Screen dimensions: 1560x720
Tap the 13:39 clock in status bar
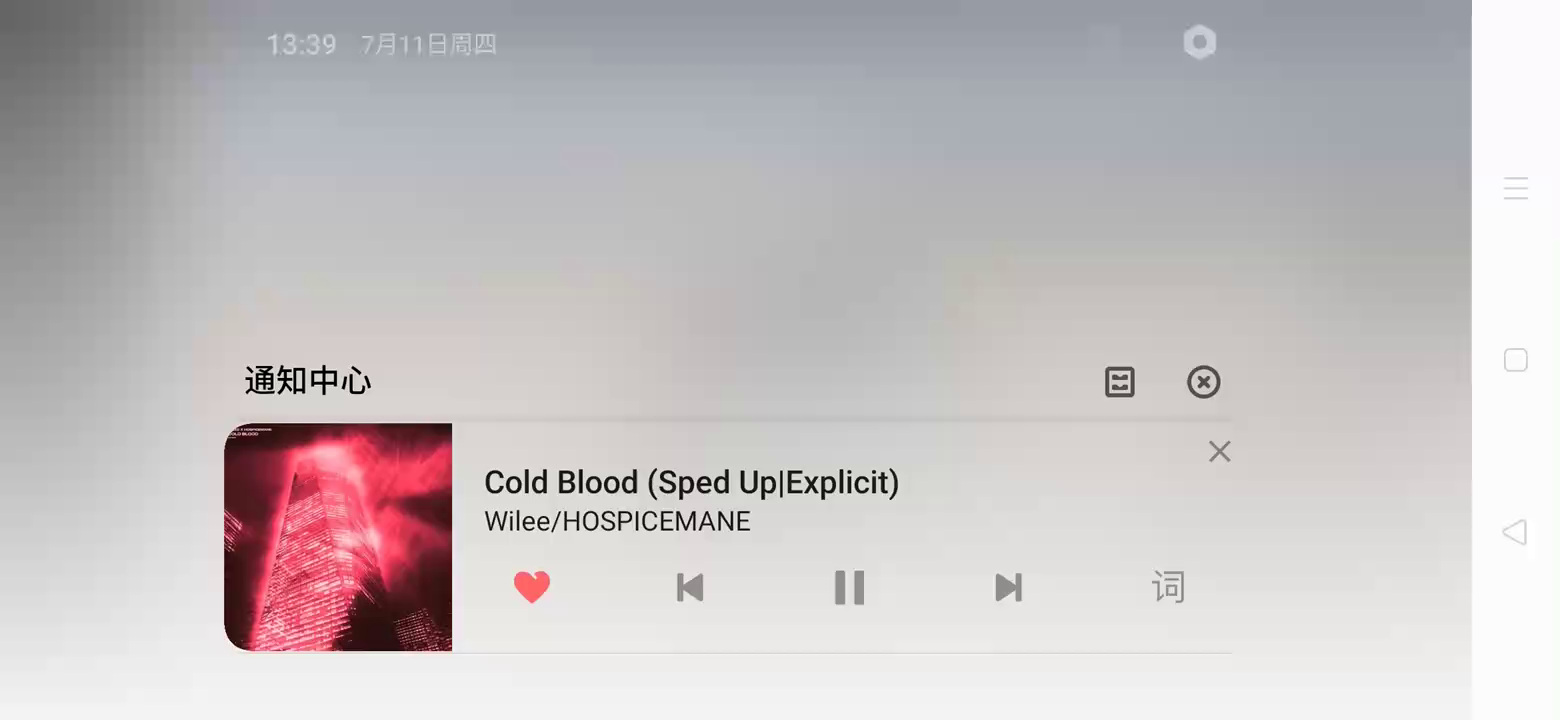coord(301,44)
